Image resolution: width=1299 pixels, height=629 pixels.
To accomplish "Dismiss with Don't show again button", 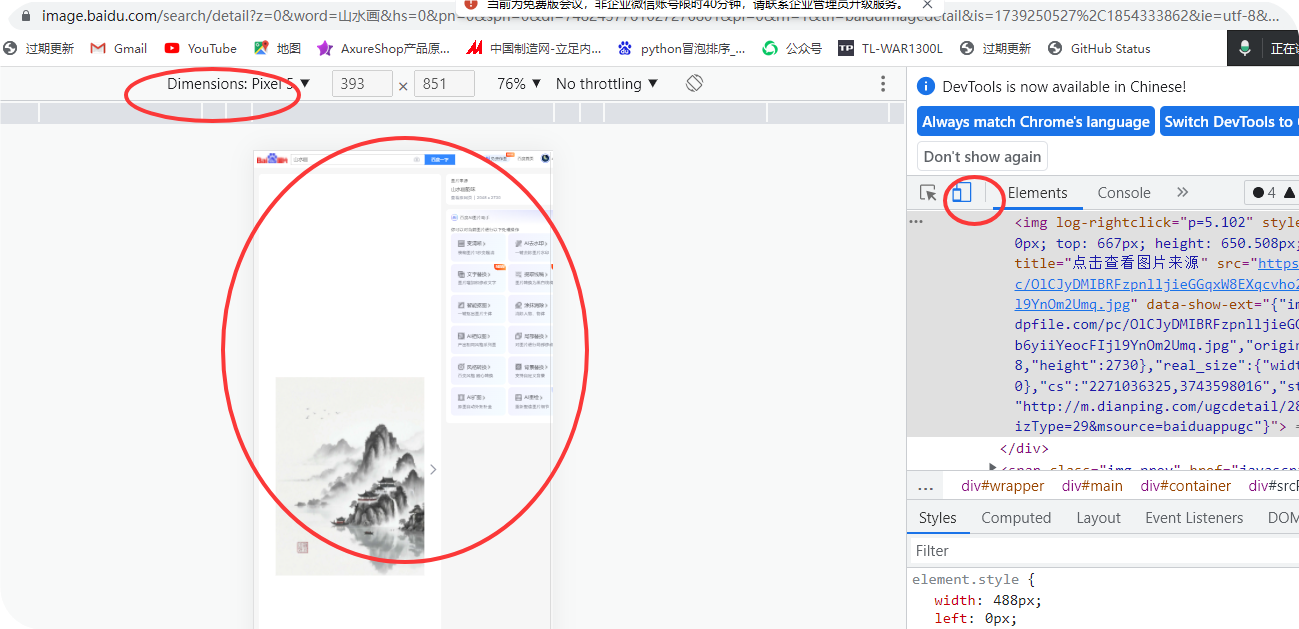I will pos(982,156).
